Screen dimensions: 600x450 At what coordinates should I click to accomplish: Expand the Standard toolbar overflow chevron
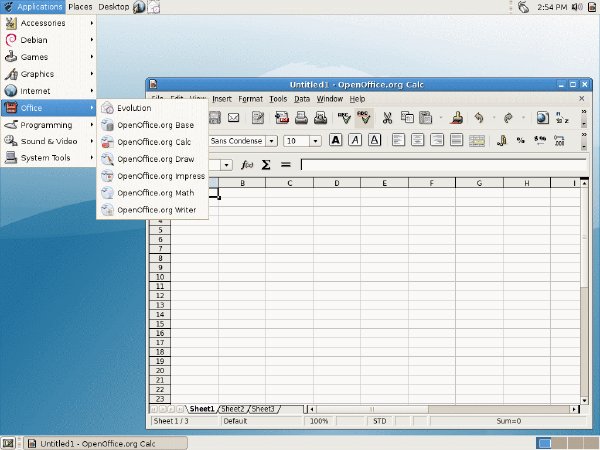coord(584,112)
